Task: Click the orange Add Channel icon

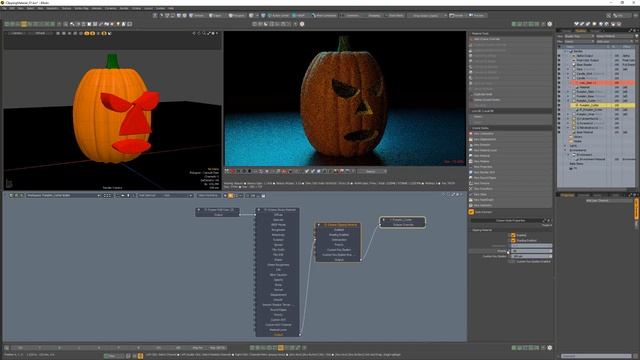Action: point(471,212)
